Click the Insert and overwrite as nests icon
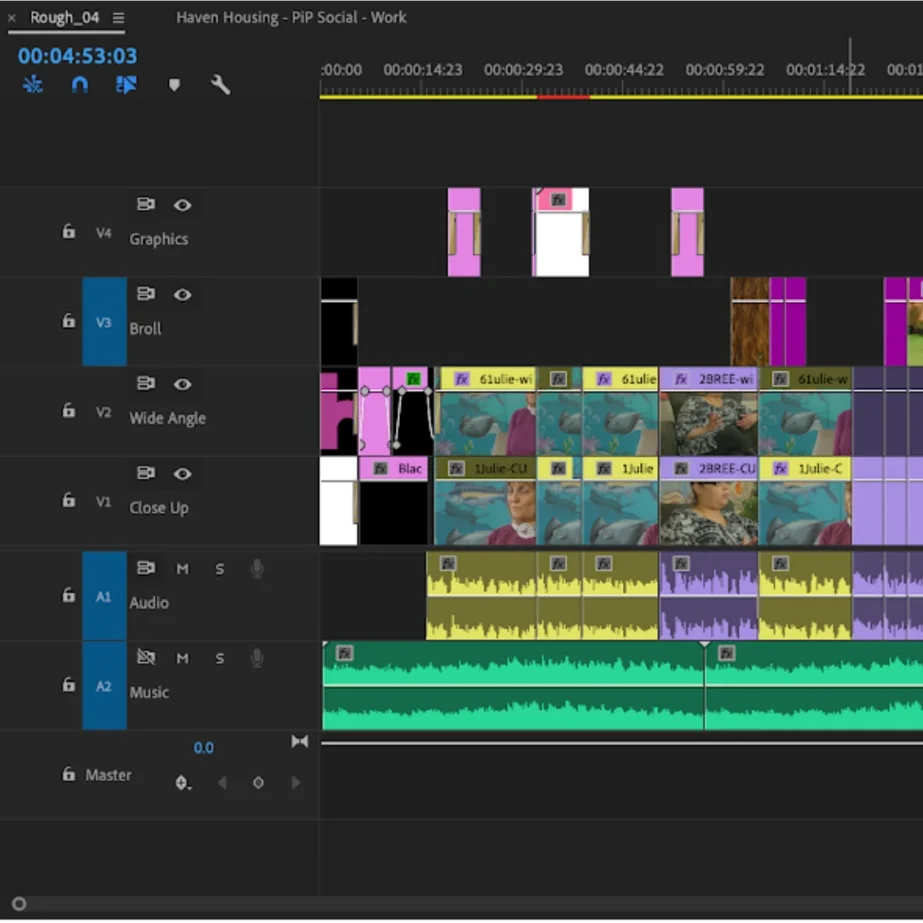This screenshot has width=923, height=923. [33, 85]
